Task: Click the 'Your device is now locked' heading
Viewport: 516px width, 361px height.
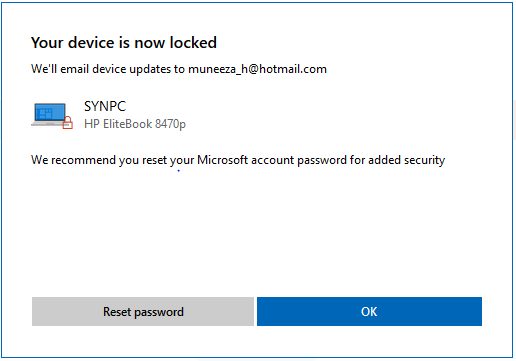Action: tap(124, 43)
